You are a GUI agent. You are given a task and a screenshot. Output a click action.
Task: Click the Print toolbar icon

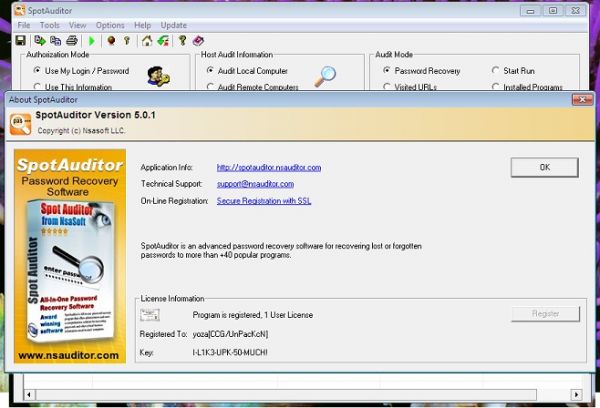pyautogui.click(x=72, y=40)
